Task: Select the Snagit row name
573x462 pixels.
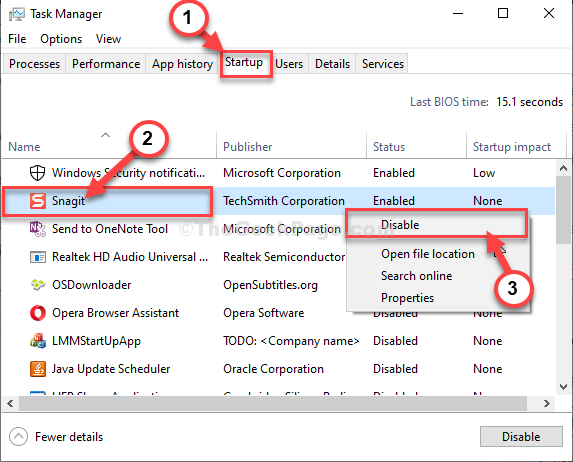Action: coord(68,201)
